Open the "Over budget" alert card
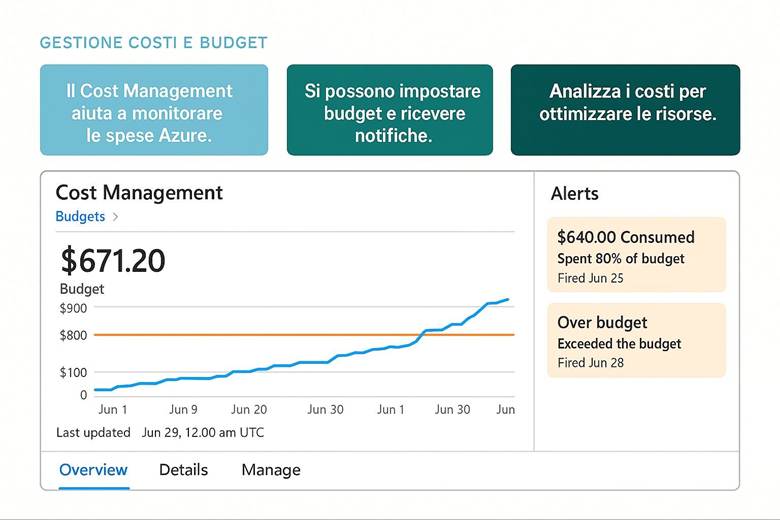 [x=636, y=341]
